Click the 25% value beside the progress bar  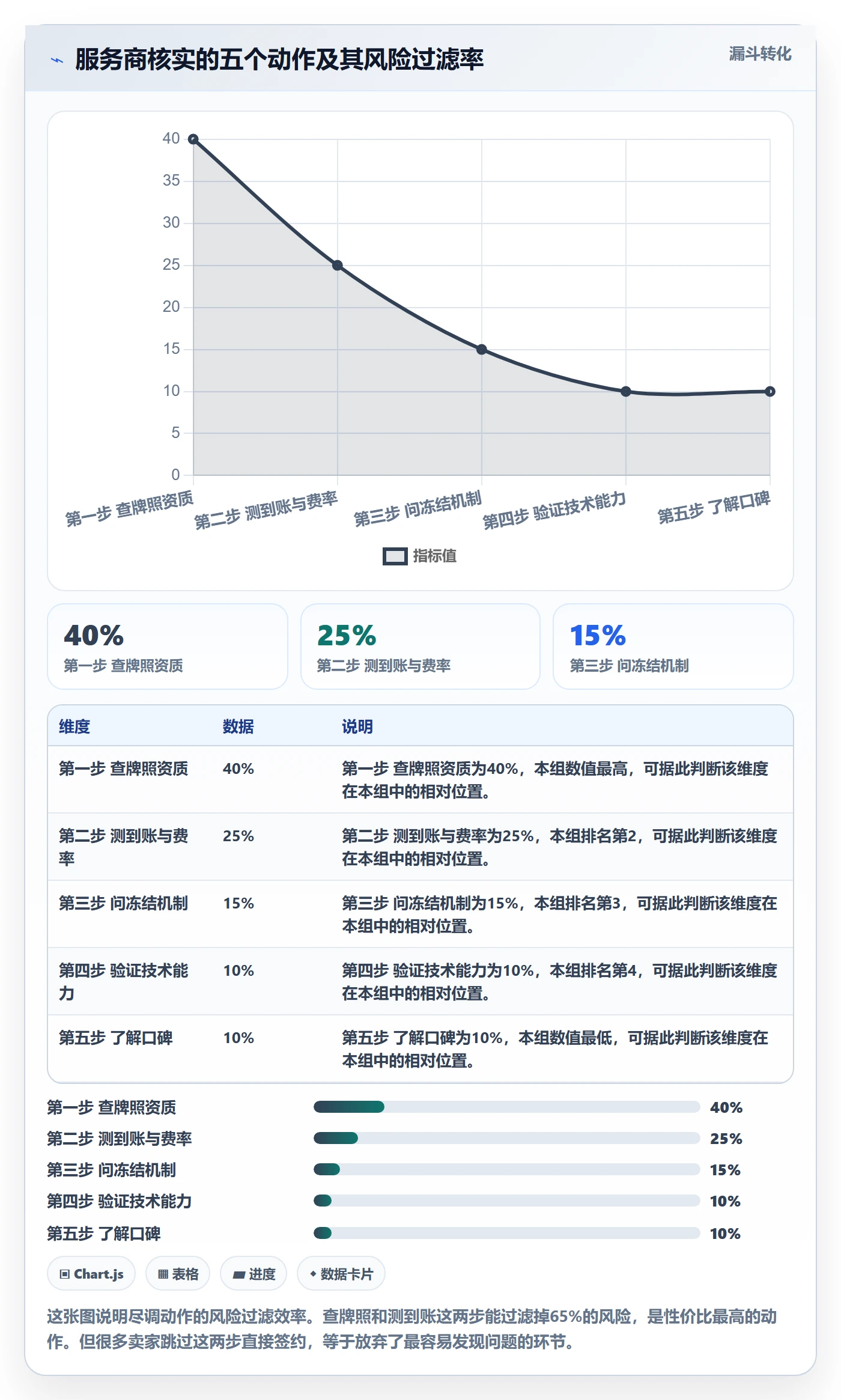[726, 1139]
